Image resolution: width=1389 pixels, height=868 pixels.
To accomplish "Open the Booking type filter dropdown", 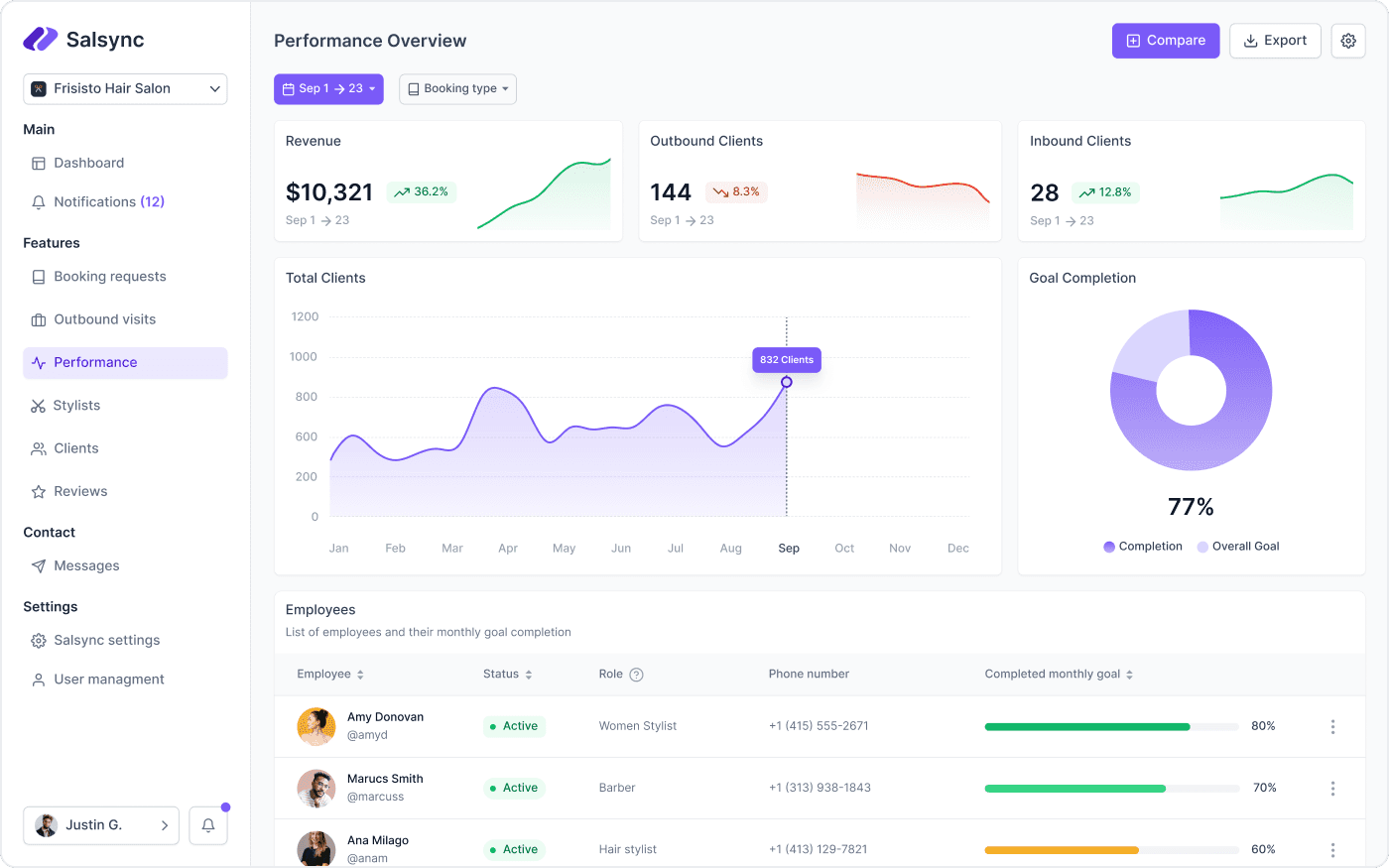I will pos(457,88).
